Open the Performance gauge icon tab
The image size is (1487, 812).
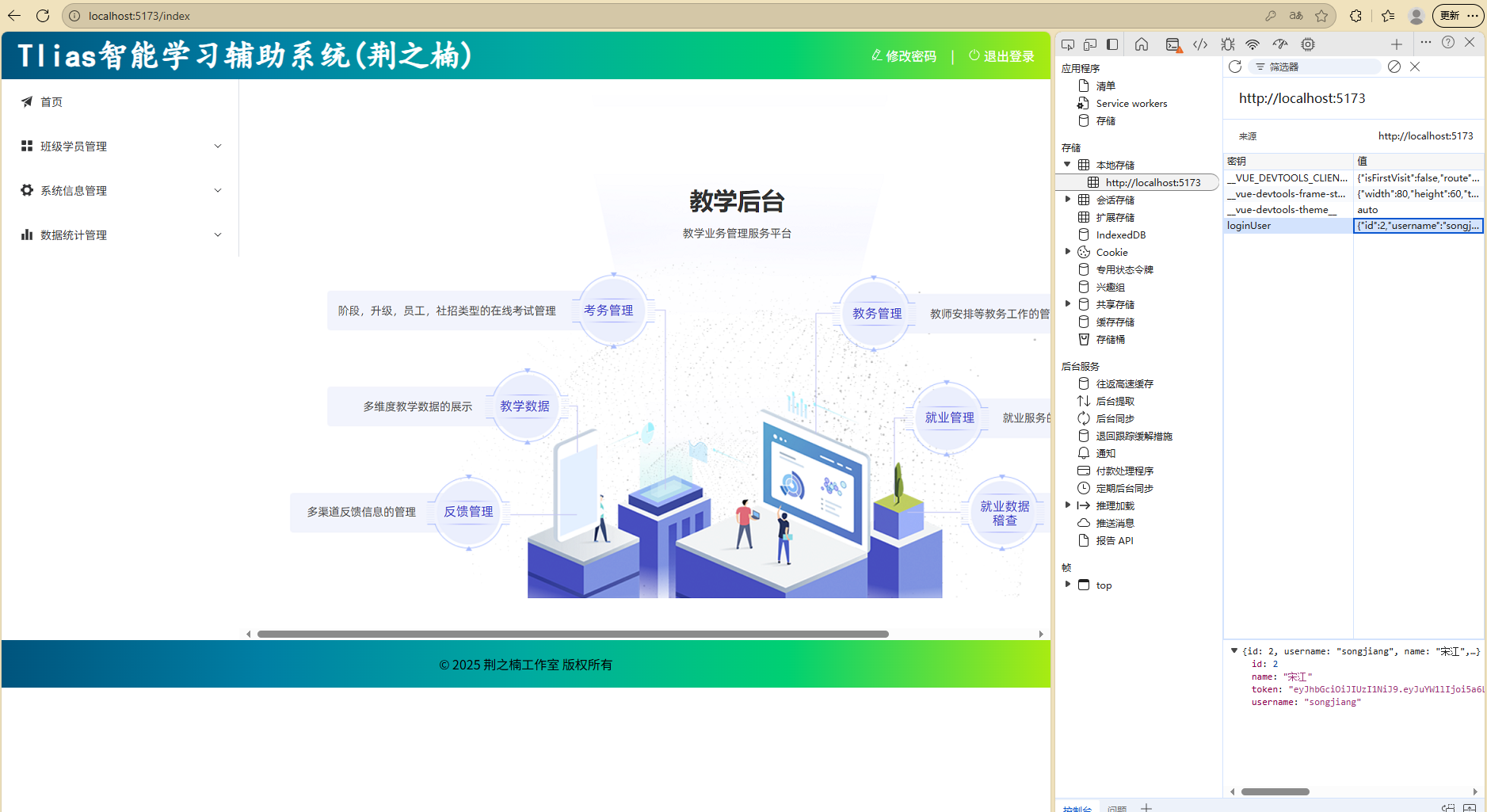tap(1280, 44)
